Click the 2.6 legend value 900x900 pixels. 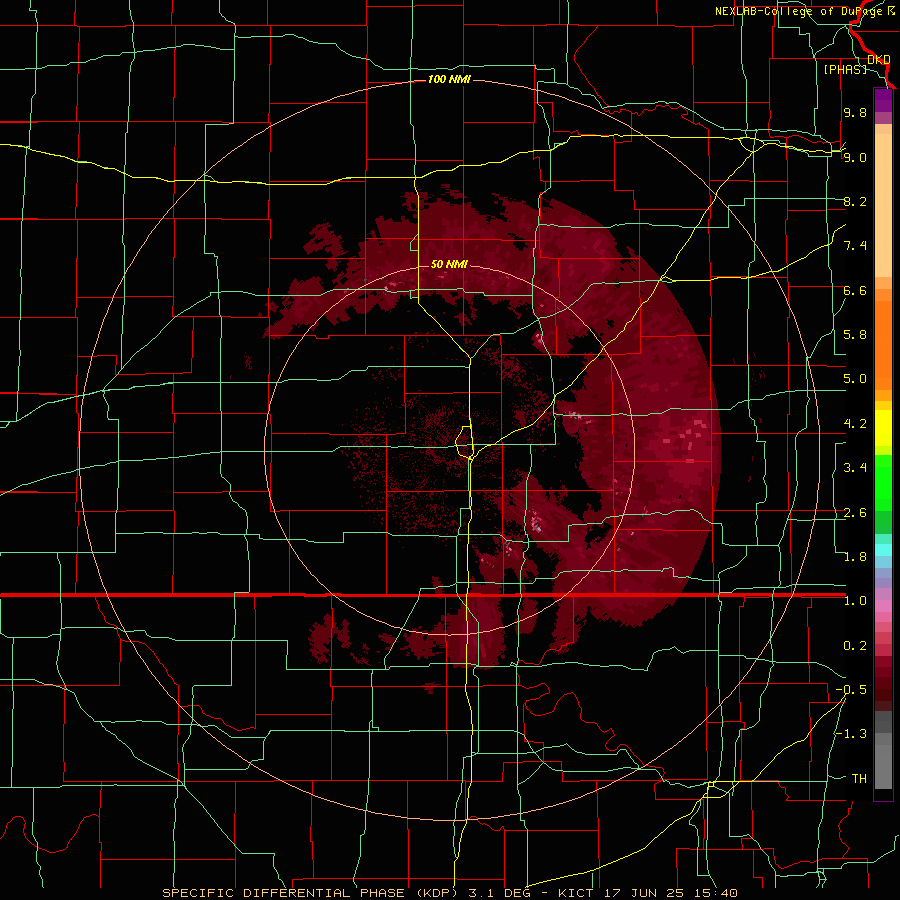pos(855,513)
